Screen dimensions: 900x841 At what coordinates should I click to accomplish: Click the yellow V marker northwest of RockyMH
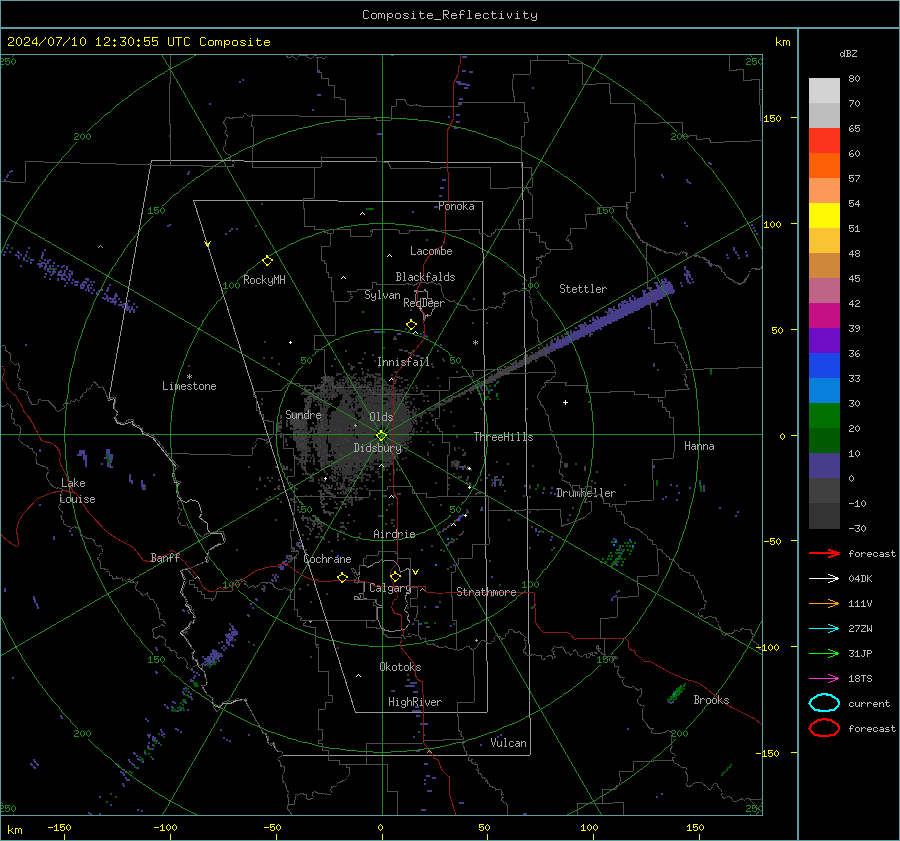(x=208, y=244)
